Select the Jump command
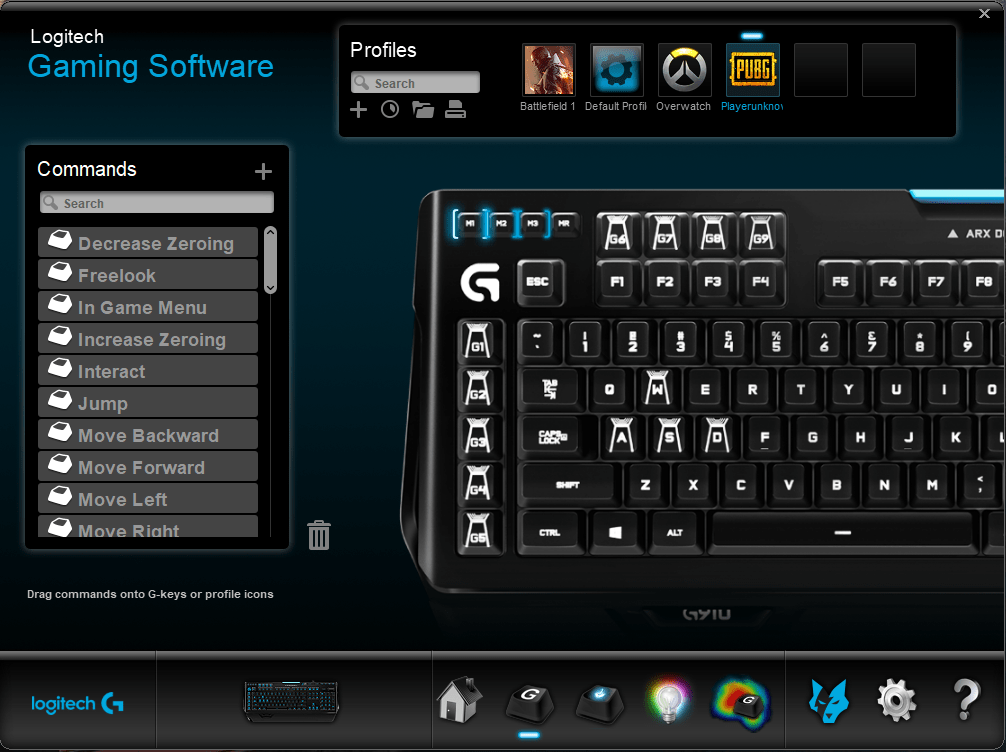The width and height of the screenshot is (1006, 752). pos(148,403)
